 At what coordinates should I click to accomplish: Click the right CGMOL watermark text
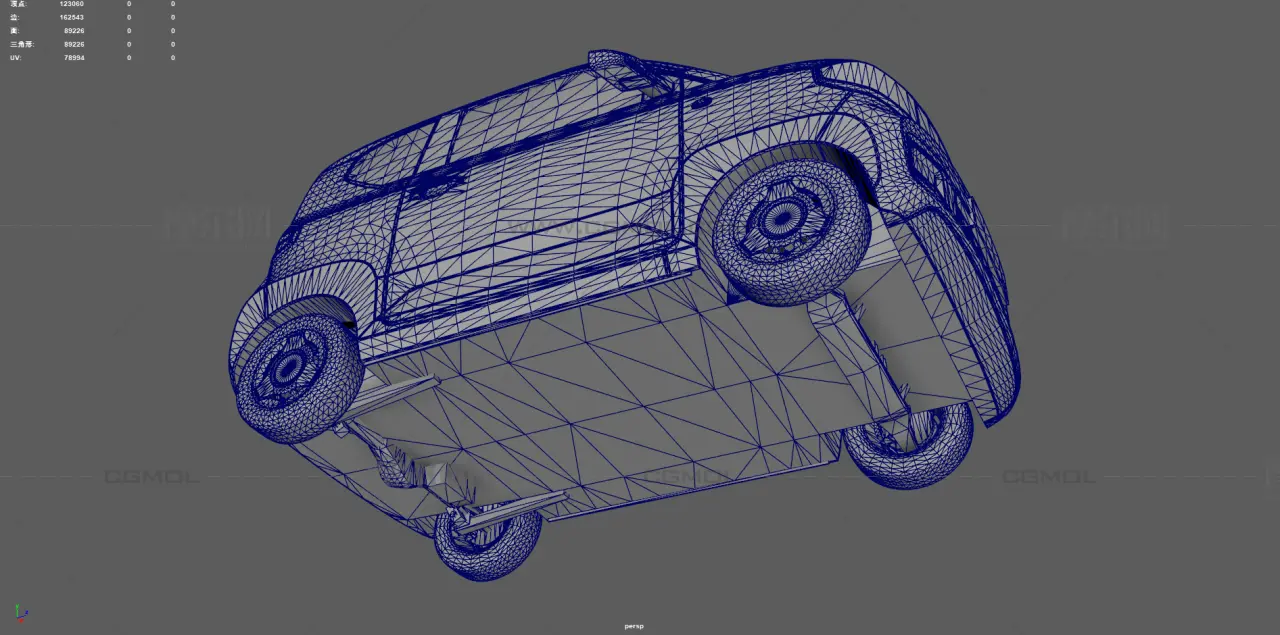coord(1049,477)
